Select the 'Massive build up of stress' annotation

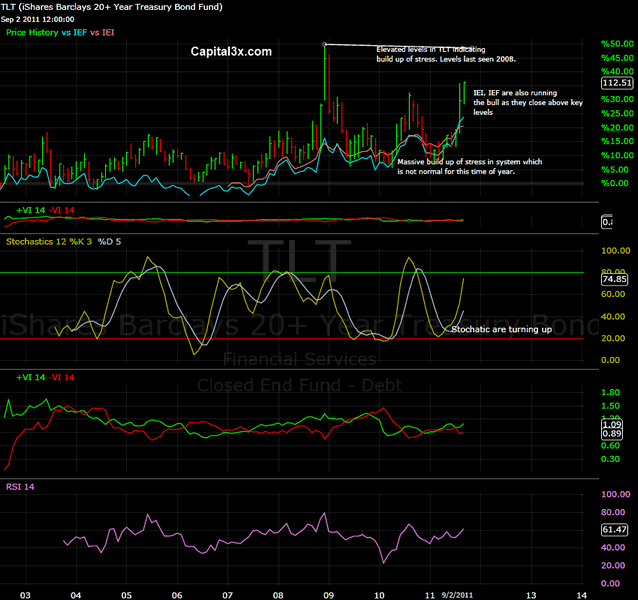469,166
